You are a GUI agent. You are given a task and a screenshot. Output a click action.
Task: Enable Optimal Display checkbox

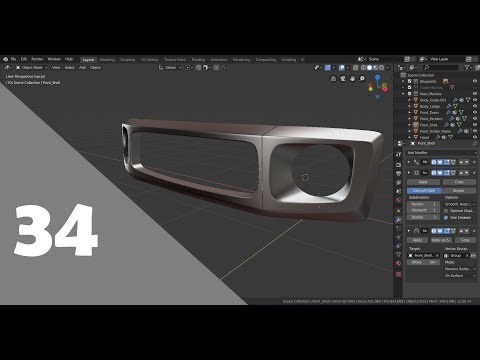[x=446, y=211]
